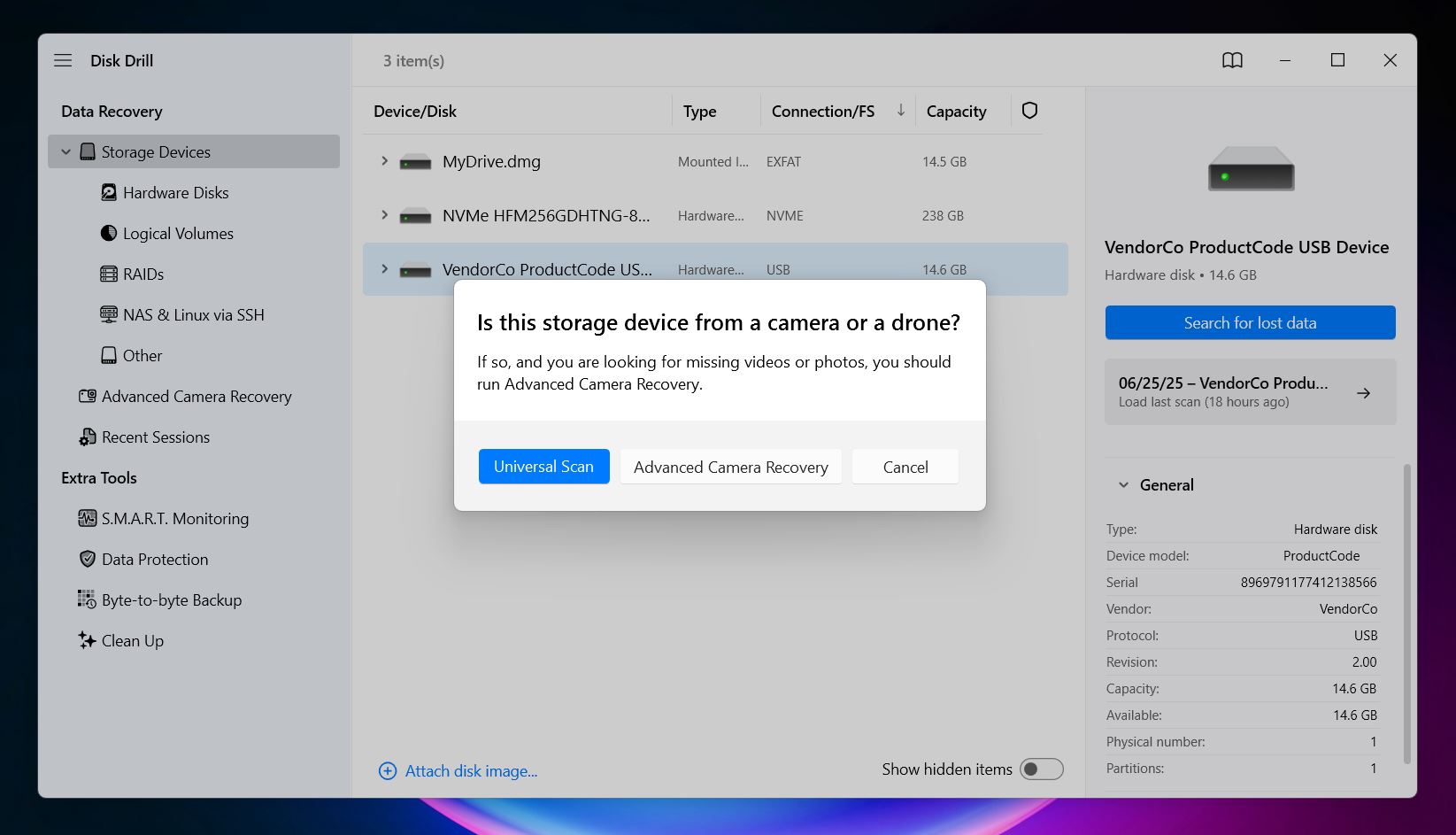Click the 14.5 GB capacity cell
Viewport: 1456px width, 835px height.
pyautogui.click(x=944, y=161)
